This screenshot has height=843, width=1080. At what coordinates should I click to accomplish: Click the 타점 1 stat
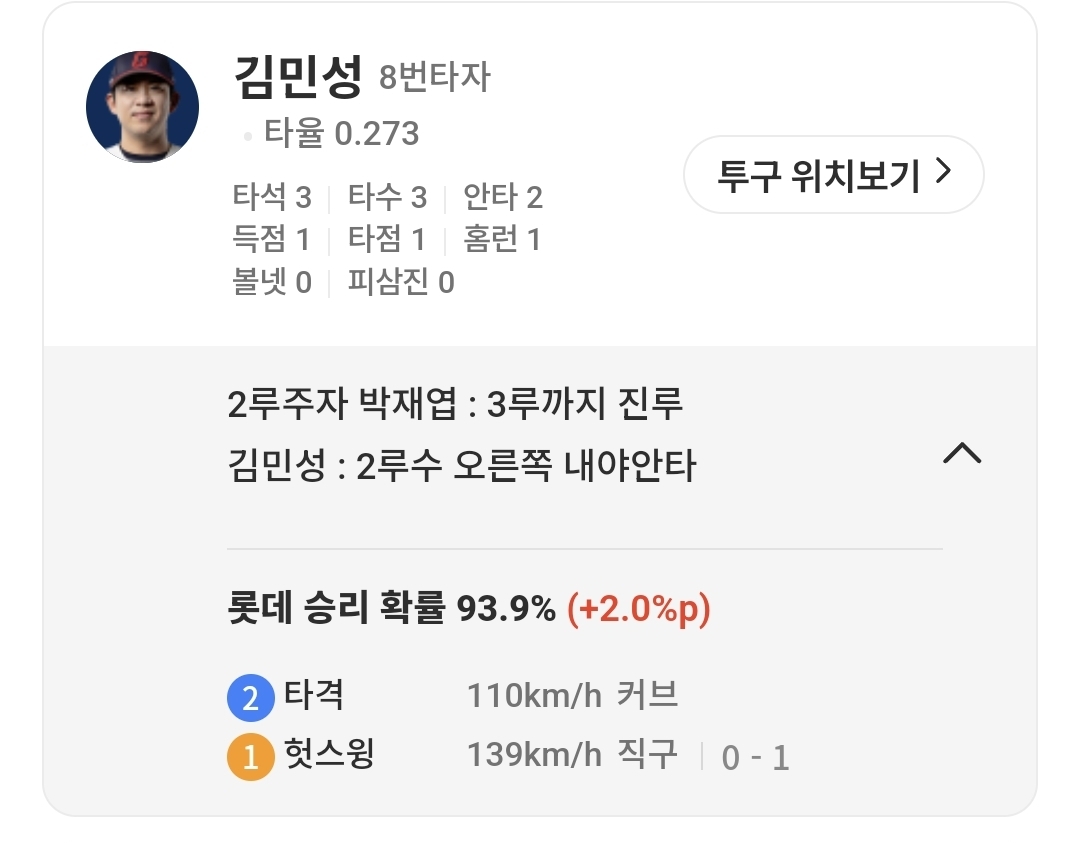point(386,240)
